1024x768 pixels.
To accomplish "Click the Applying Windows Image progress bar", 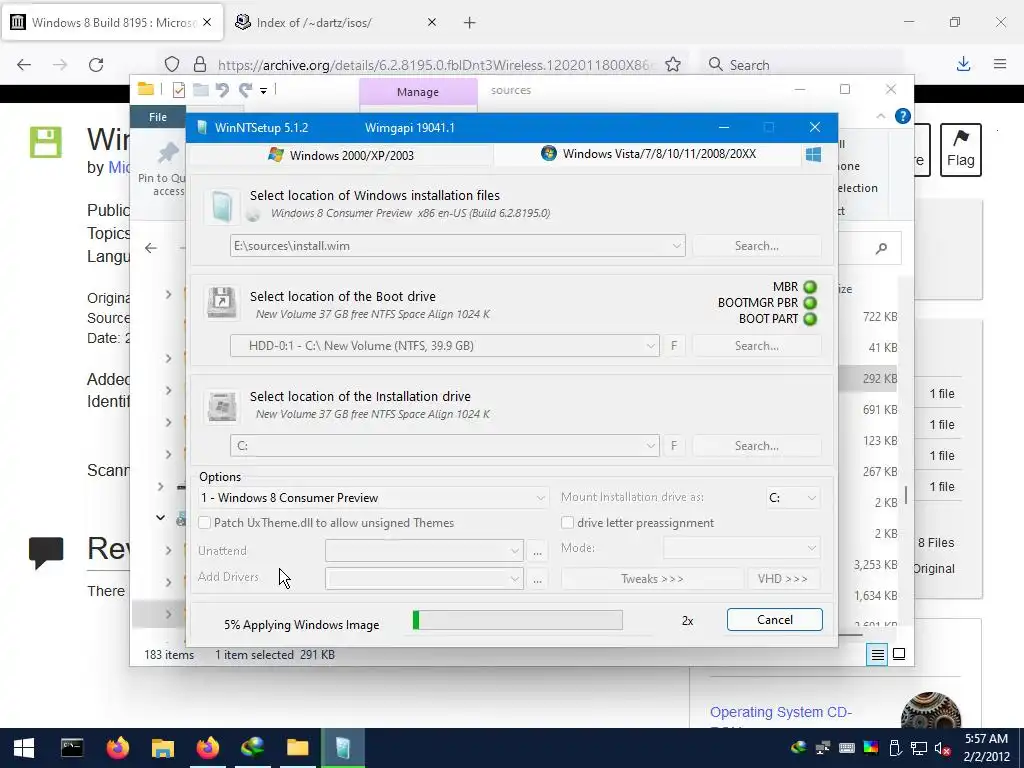I will (518, 620).
